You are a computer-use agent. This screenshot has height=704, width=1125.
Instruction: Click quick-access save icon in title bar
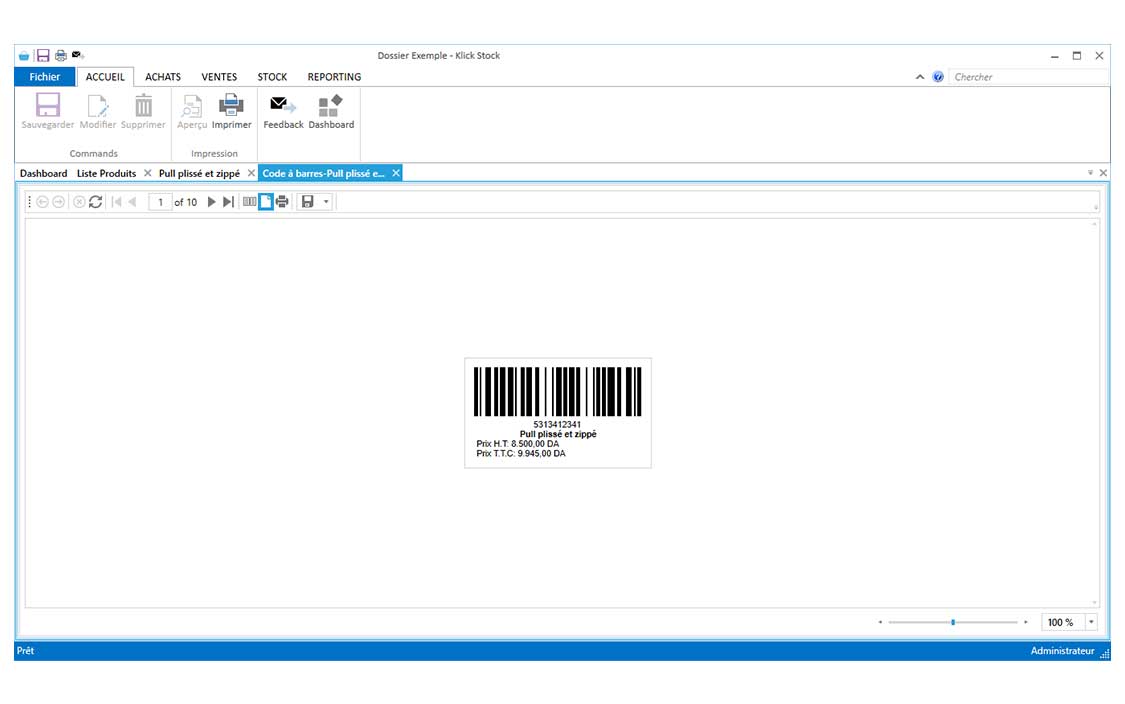click(43, 55)
